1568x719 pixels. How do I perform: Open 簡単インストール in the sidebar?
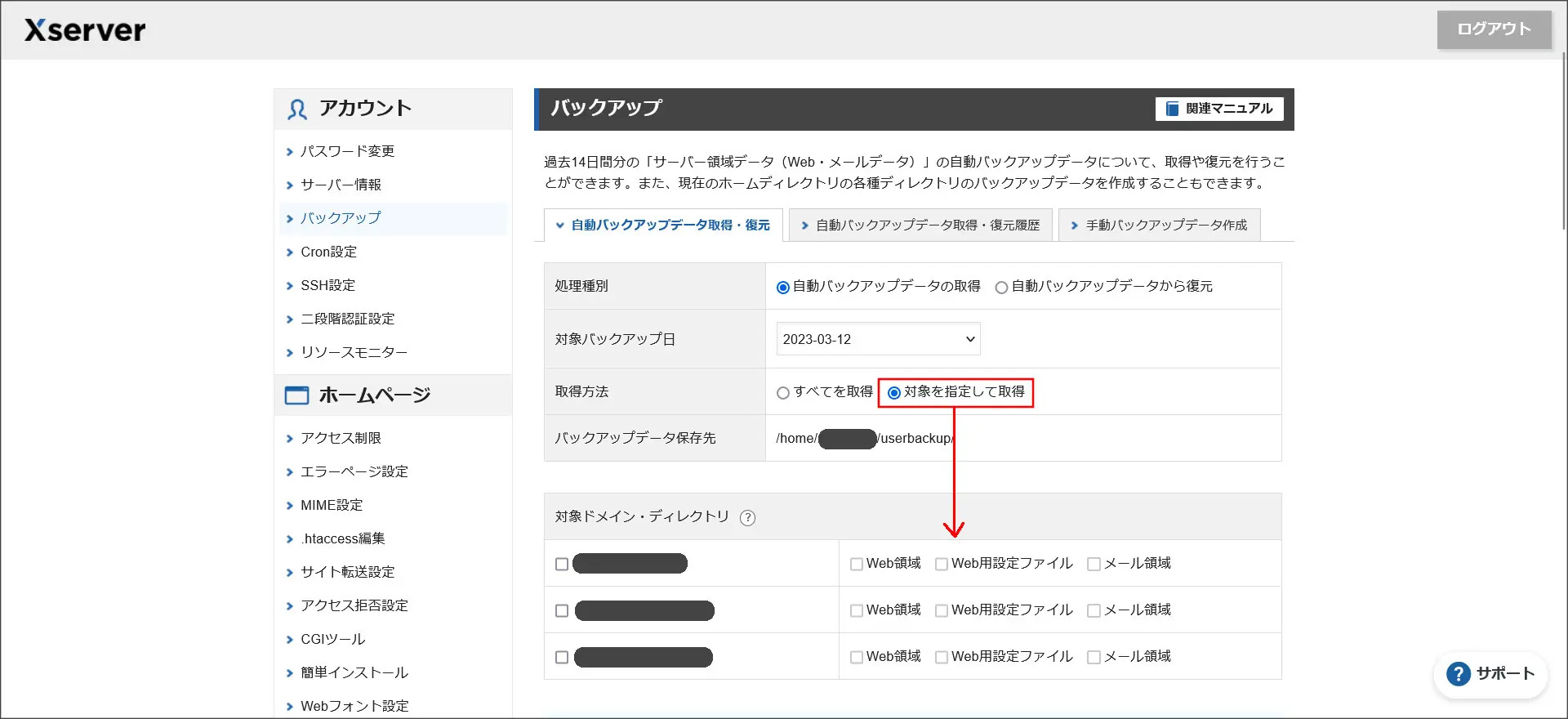[354, 672]
